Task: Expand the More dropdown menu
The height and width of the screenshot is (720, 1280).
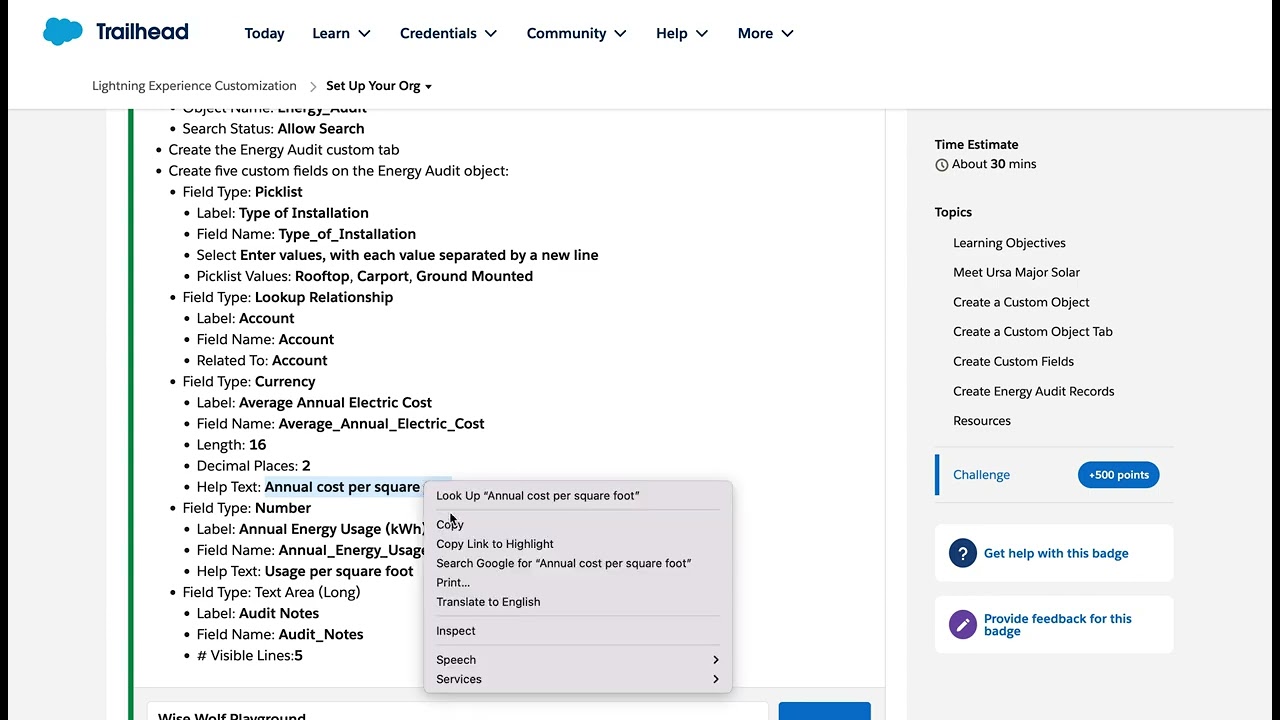Action: click(x=765, y=33)
